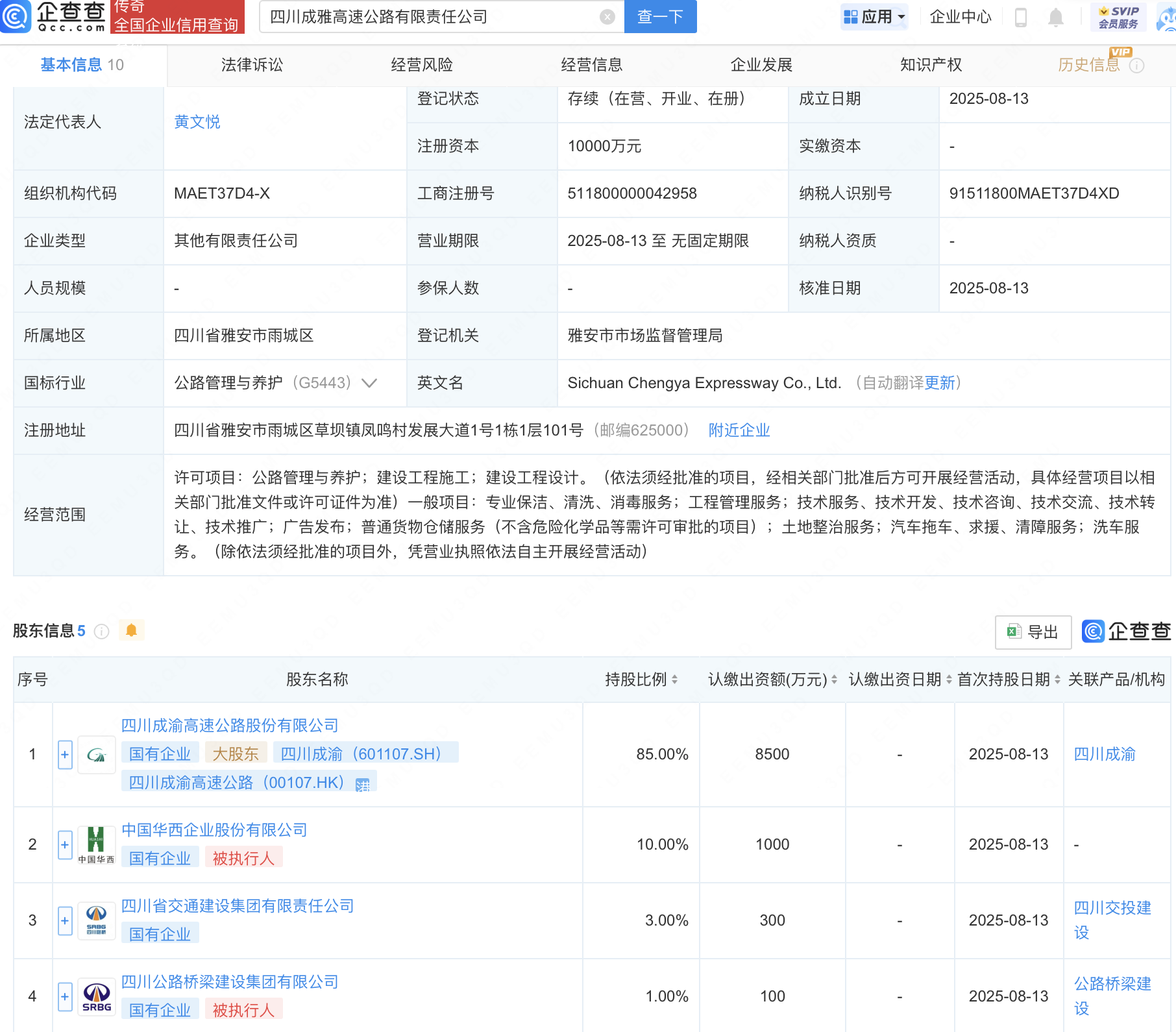
Task: Click shareholder info alert bell icon
Action: coord(131,630)
